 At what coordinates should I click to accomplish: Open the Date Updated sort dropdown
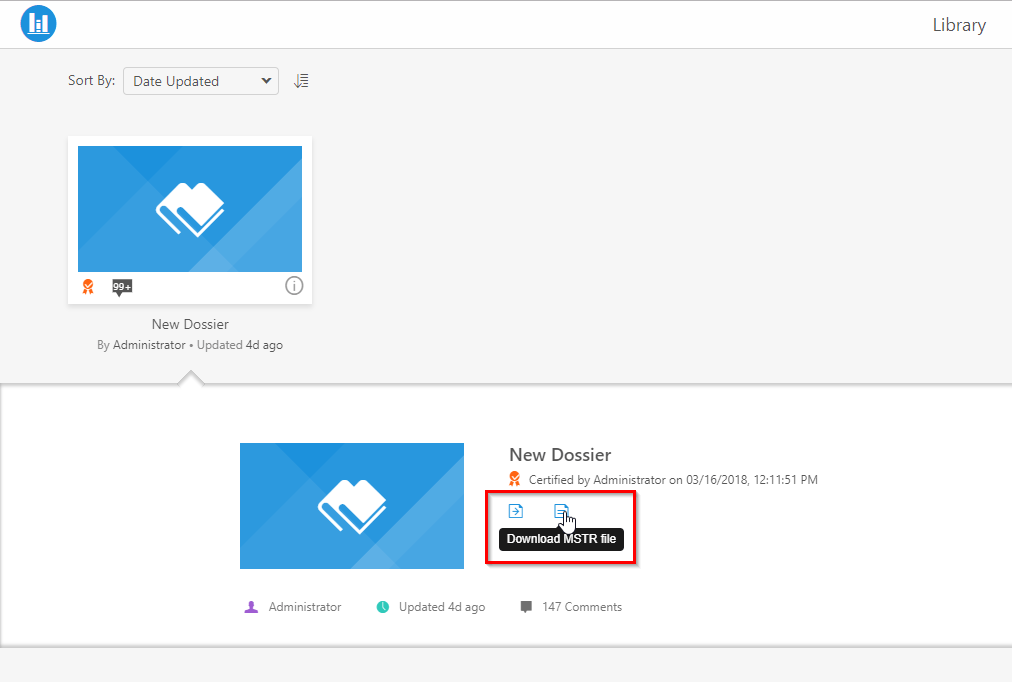[x=200, y=81]
